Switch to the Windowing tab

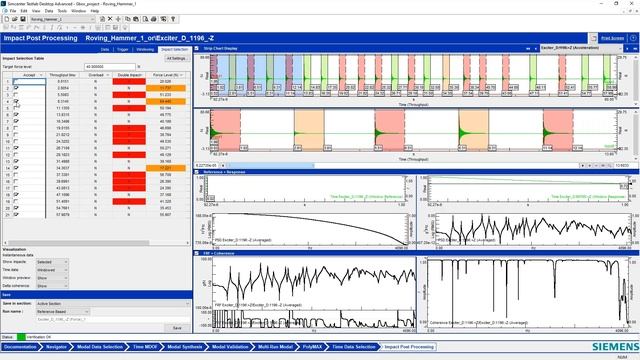click(145, 49)
